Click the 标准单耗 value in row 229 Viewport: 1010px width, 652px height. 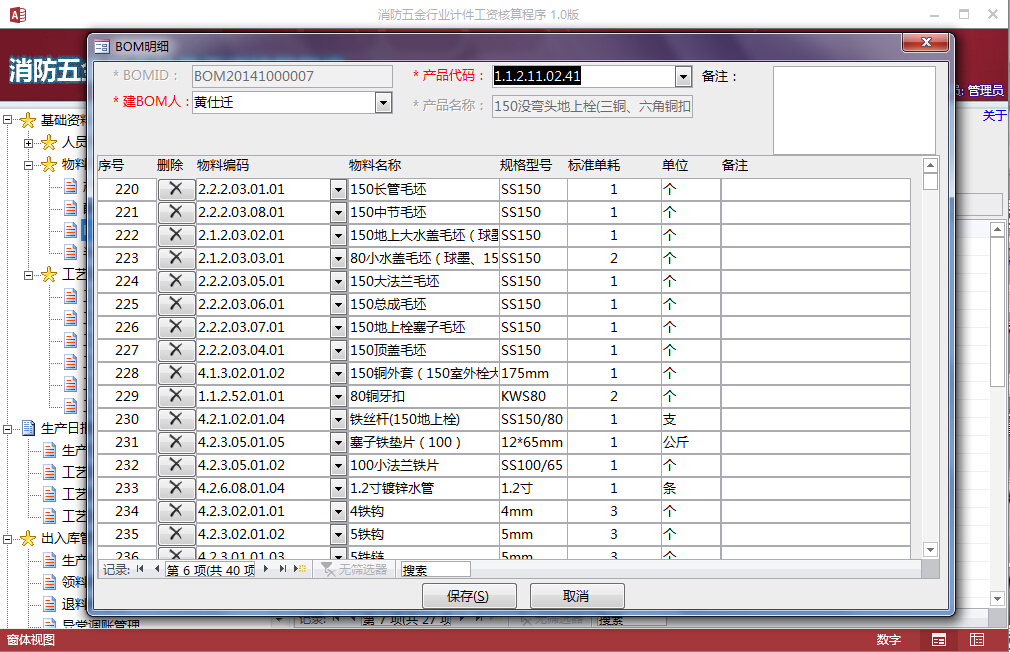pos(614,396)
